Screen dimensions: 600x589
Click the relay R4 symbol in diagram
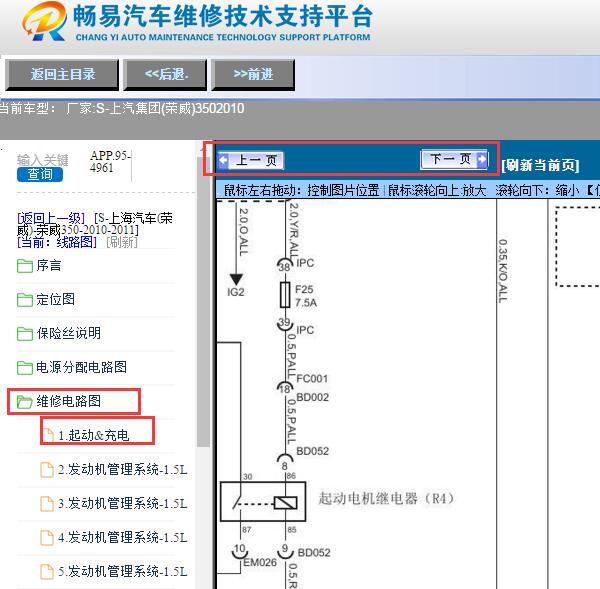pos(263,502)
